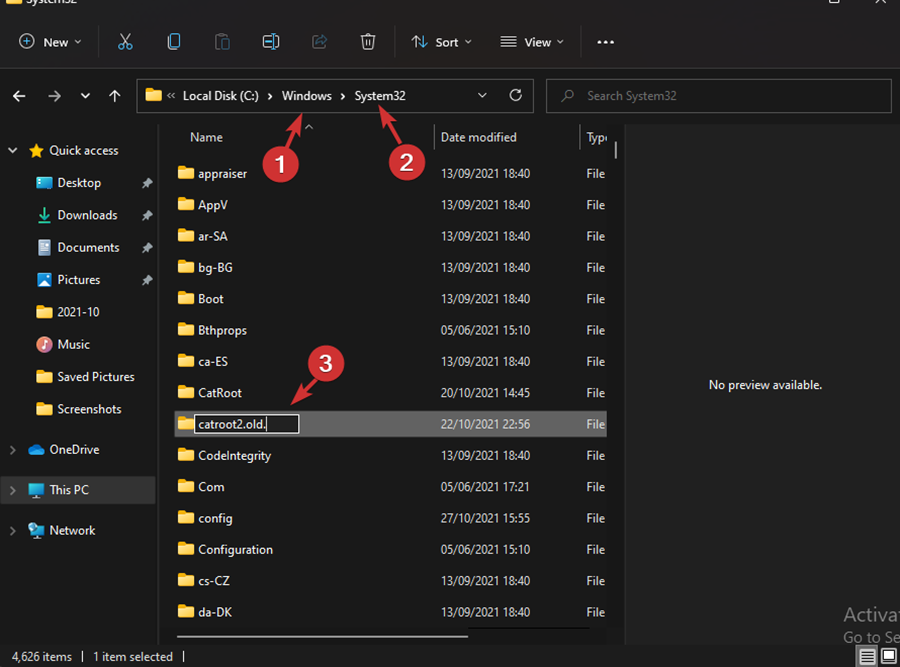Select the ar-SA folder row
Viewport: 900px width, 667px height.
(x=390, y=236)
